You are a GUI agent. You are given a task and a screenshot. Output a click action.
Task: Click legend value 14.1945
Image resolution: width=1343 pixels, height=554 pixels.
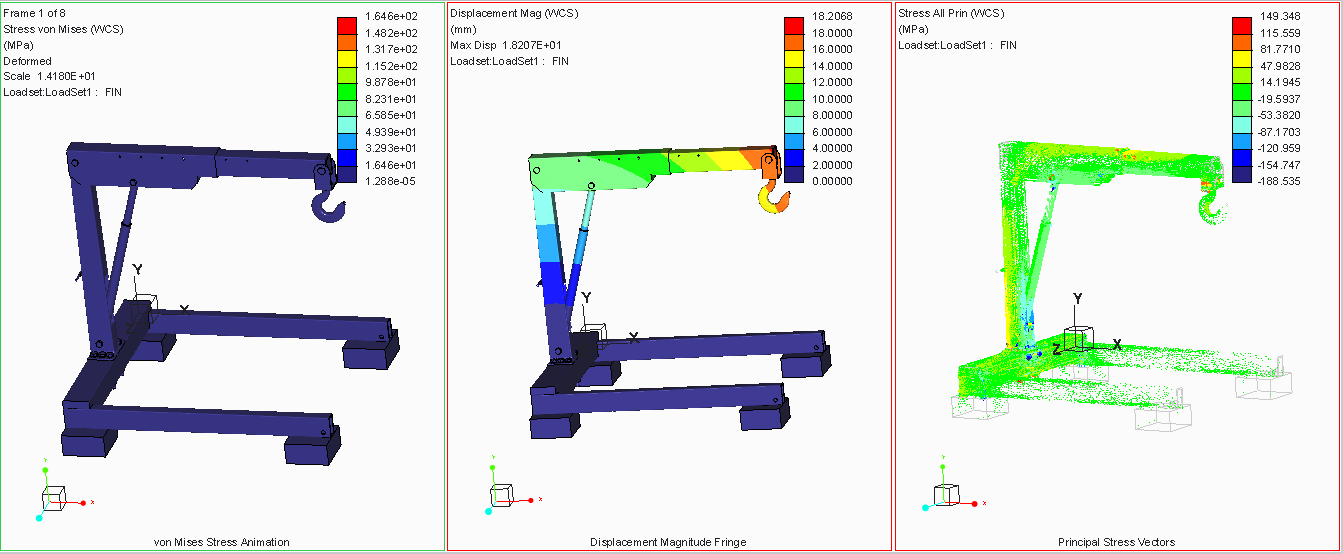pos(1280,82)
